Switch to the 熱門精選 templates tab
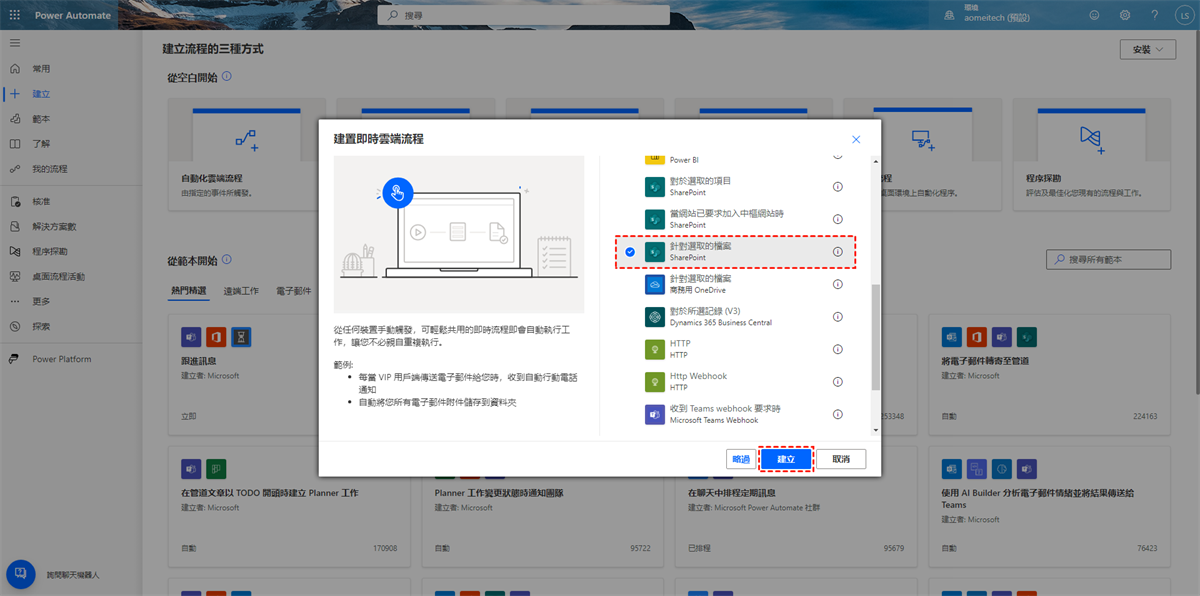The image size is (1200, 596). click(x=188, y=291)
